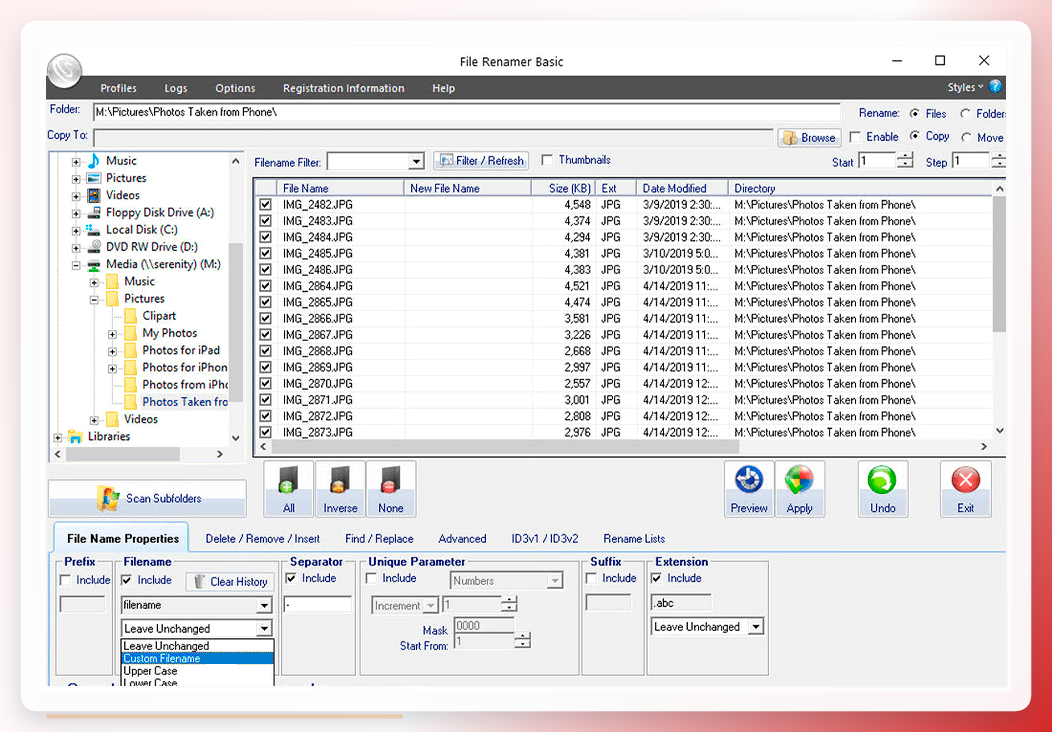
Task: Open the ID3v1 / ID3v2 tab
Action: [545, 539]
